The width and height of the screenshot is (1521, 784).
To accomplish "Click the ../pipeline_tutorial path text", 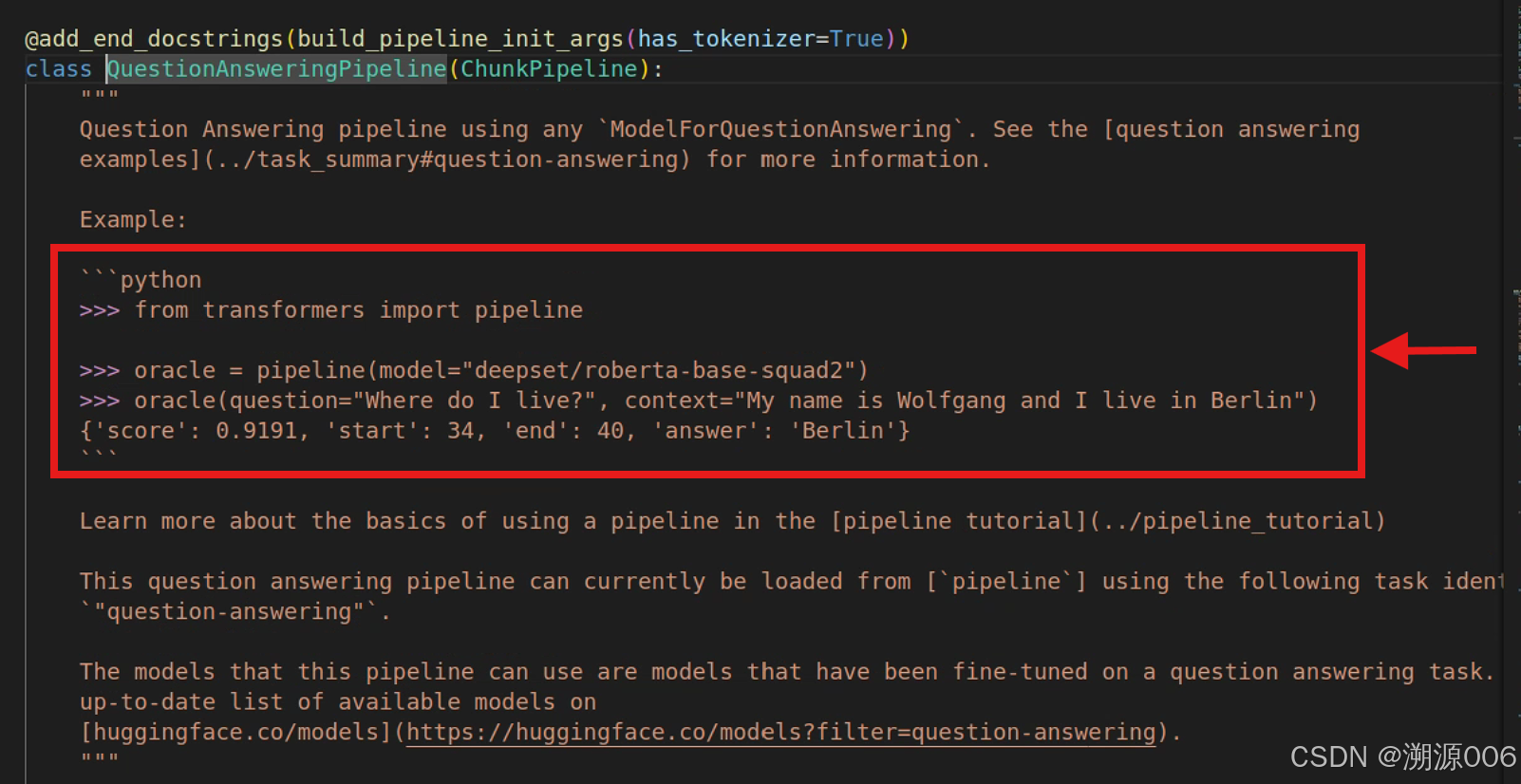I will tap(1238, 521).
